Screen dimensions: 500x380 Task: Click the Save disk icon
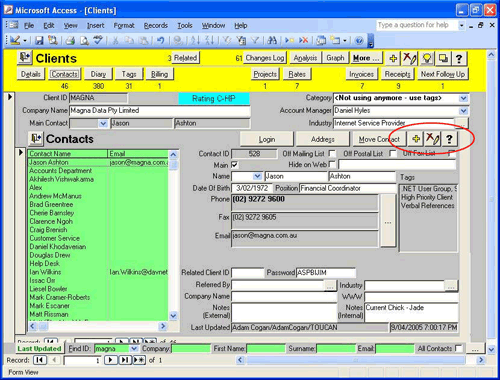click(39, 41)
